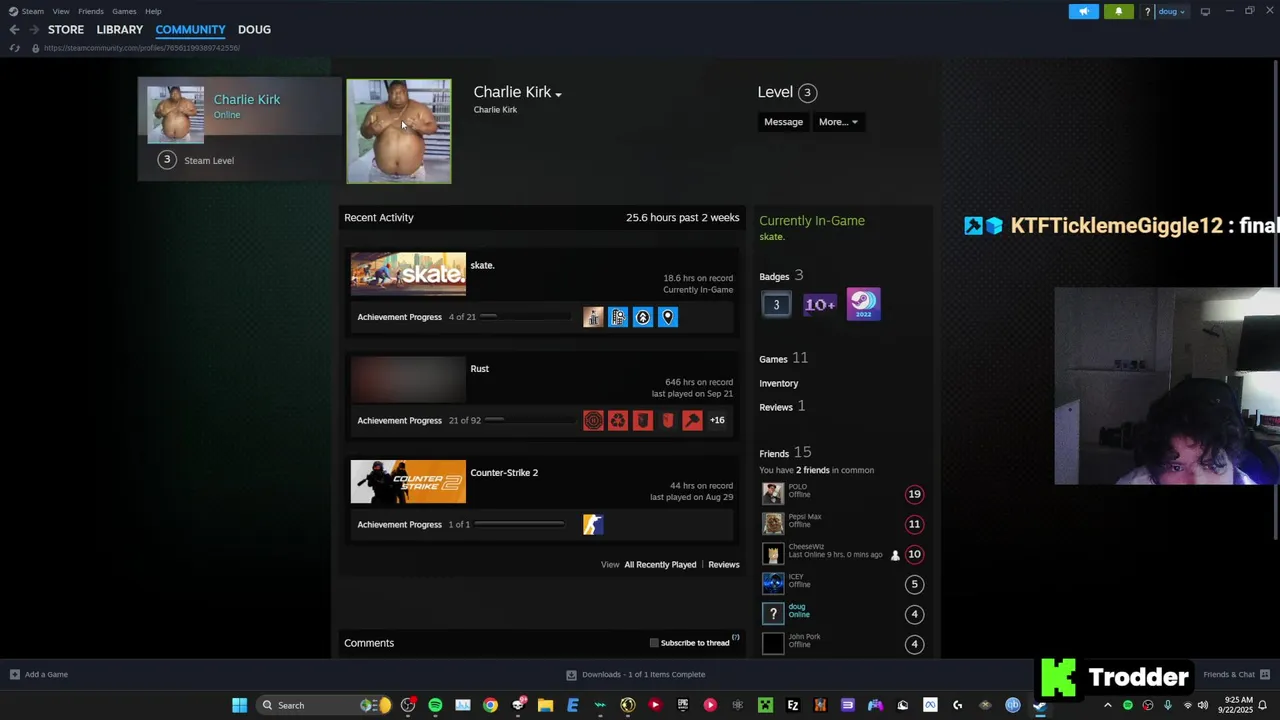This screenshot has height=720, width=1280.
Task: Click the profile URL address bar
Action: click(142, 48)
